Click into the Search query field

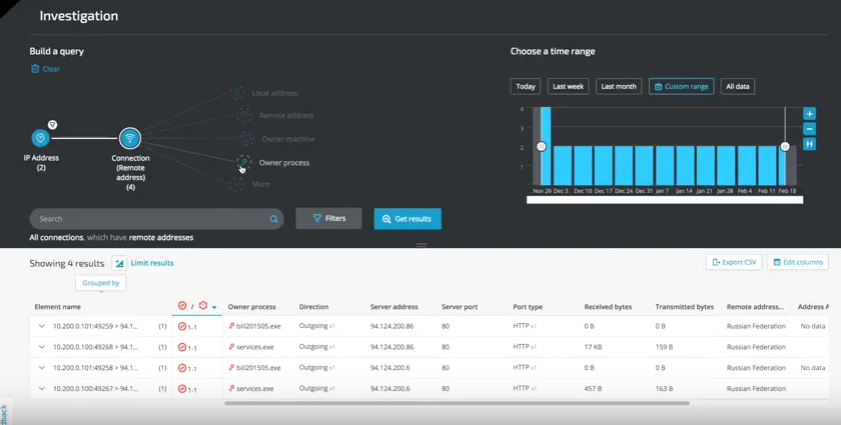click(x=150, y=218)
